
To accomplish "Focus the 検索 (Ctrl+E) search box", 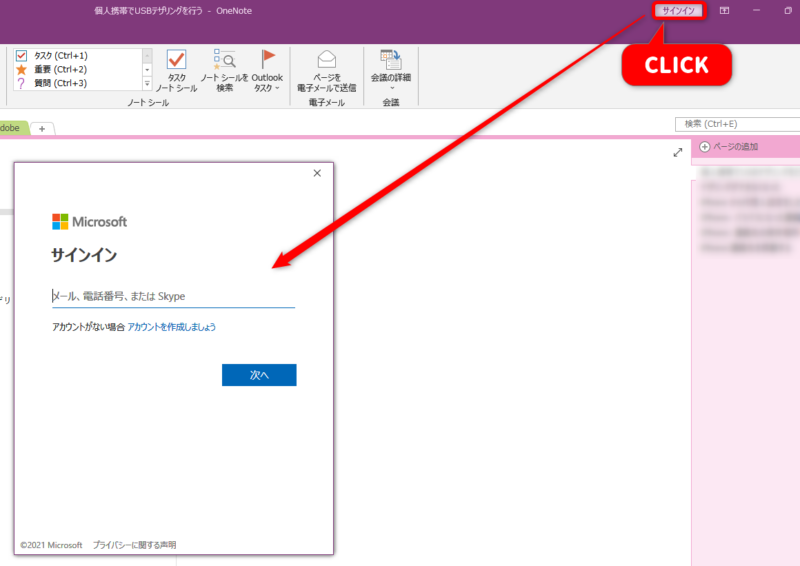I will pyautogui.click(x=737, y=124).
